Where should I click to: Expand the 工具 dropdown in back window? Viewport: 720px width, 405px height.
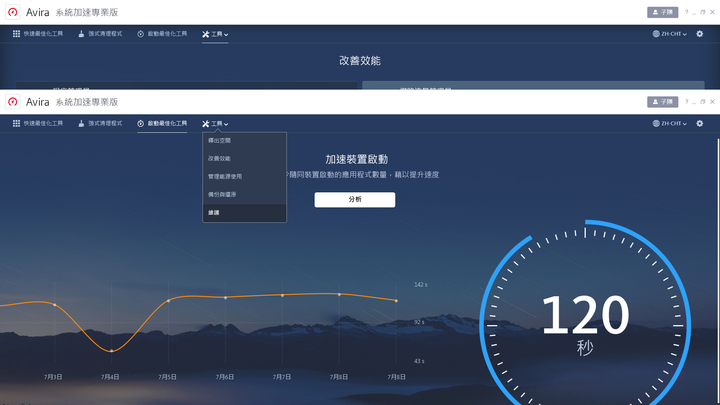click(215, 34)
